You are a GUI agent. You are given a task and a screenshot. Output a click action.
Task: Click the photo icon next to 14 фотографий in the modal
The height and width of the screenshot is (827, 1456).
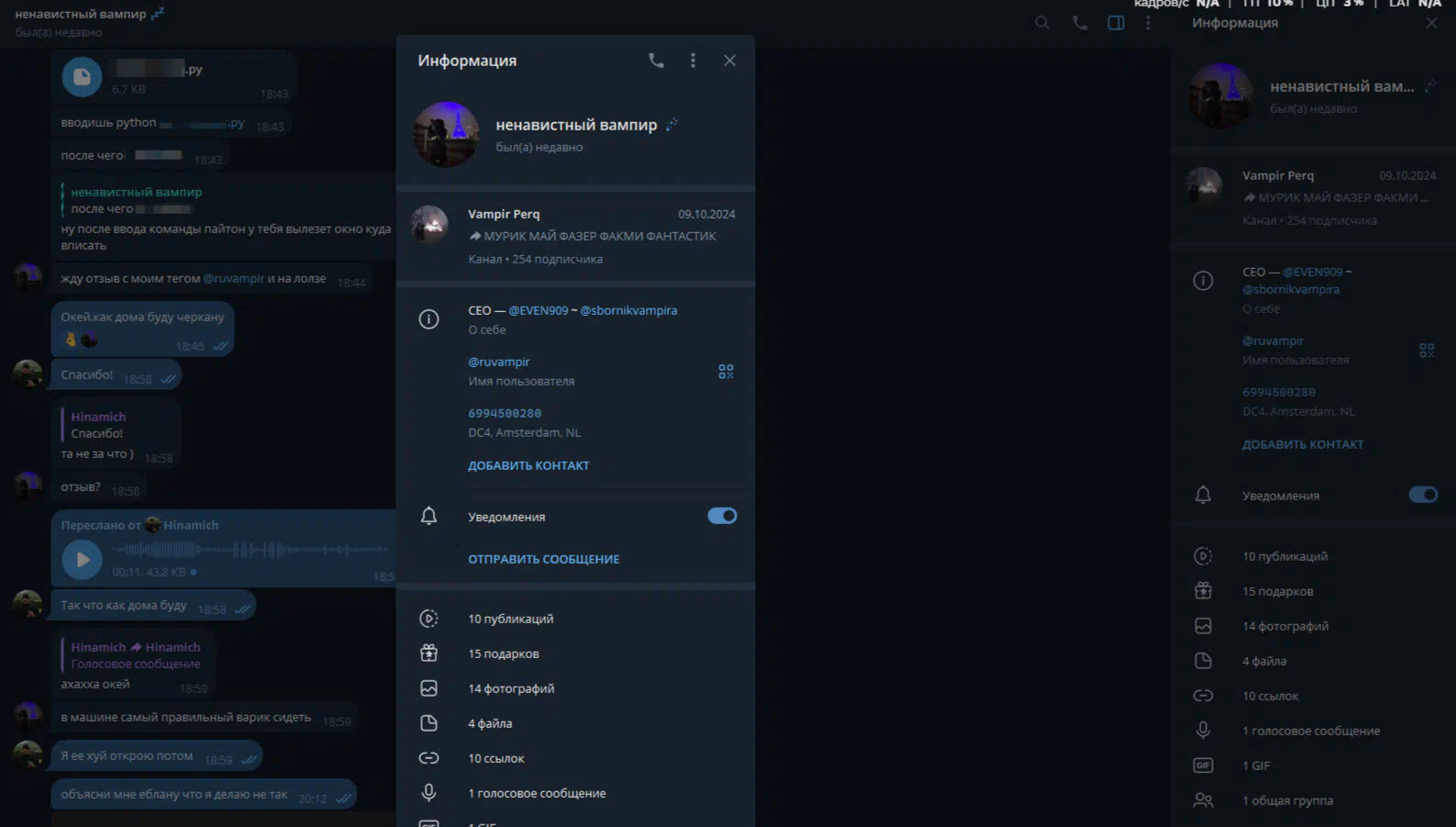tap(428, 688)
